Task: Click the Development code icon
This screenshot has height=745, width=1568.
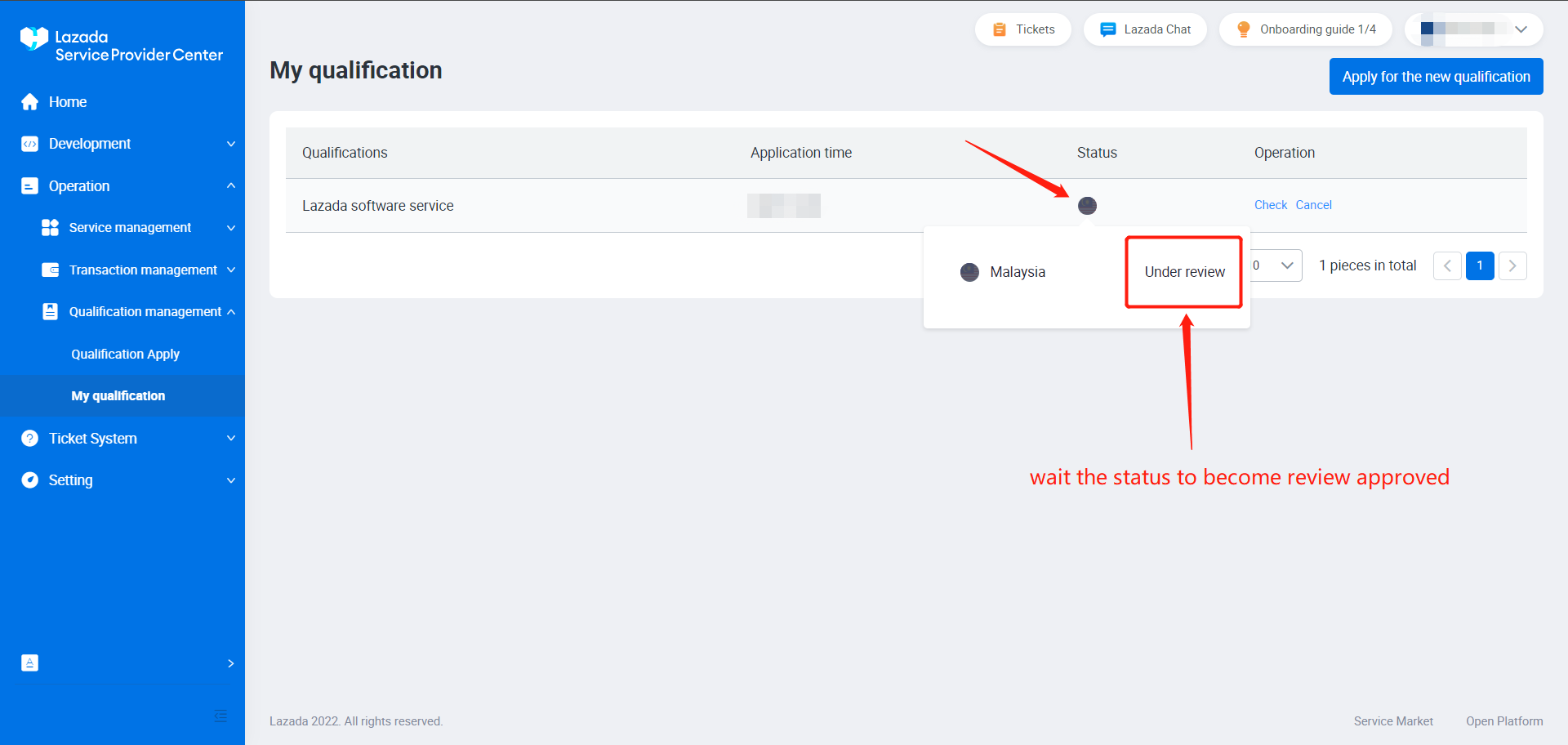Action: coord(30,144)
